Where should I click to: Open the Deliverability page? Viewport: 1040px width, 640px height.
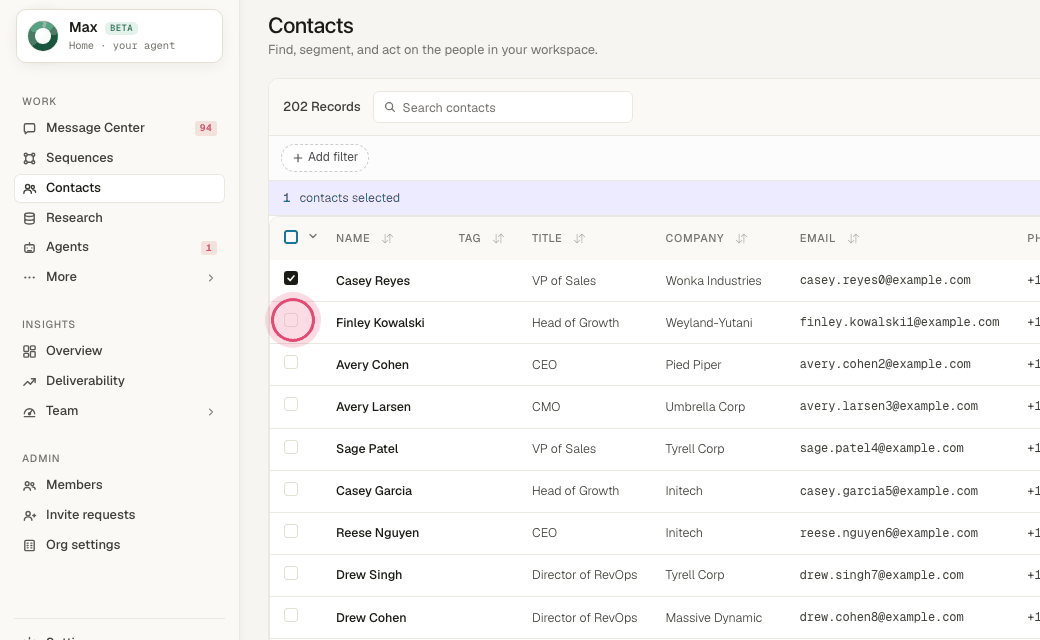pyautogui.click(x=119, y=381)
